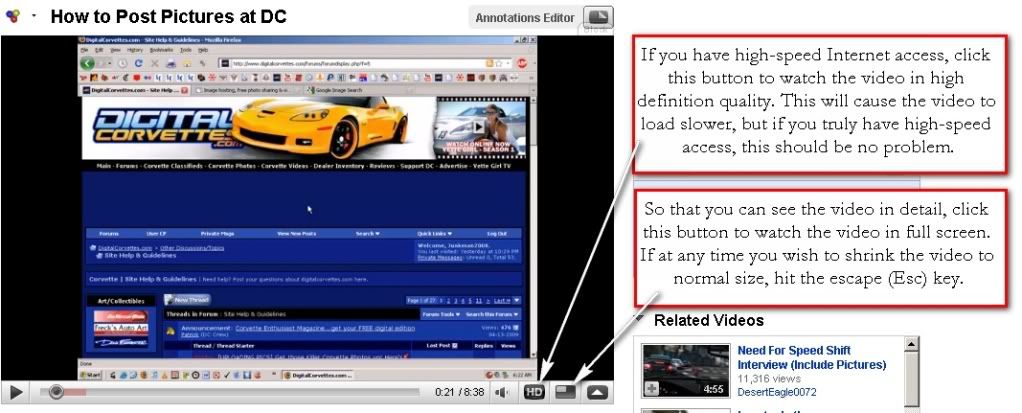The width and height of the screenshot is (1022, 413).
Task: Play the video with the play button
Action: [17, 392]
